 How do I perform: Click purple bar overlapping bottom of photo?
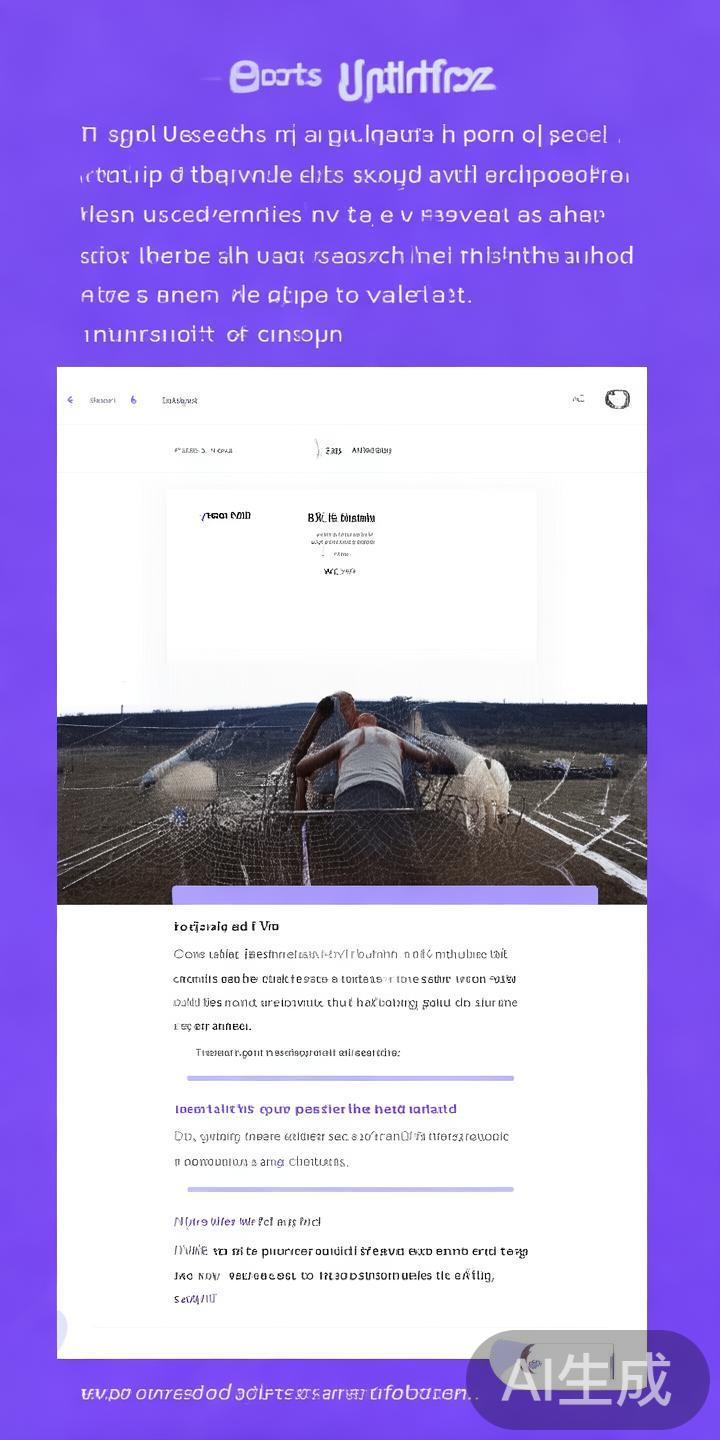pos(385,895)
